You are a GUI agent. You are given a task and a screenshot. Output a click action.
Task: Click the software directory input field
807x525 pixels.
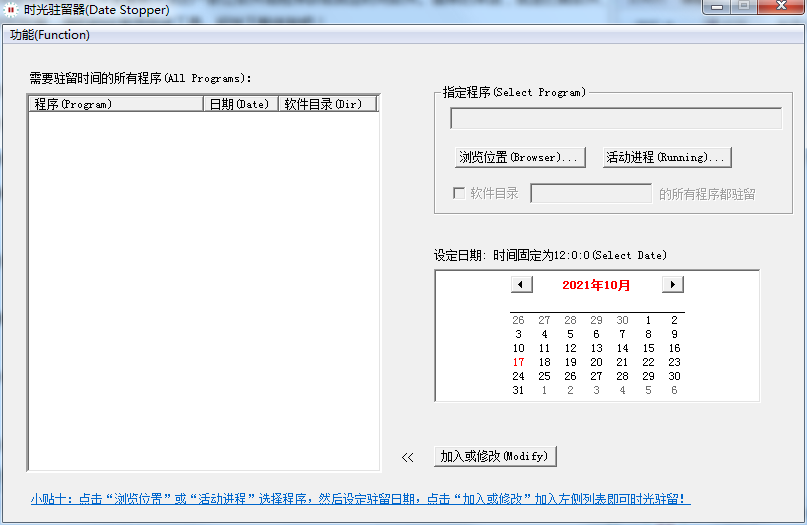[x=591, y=194]
